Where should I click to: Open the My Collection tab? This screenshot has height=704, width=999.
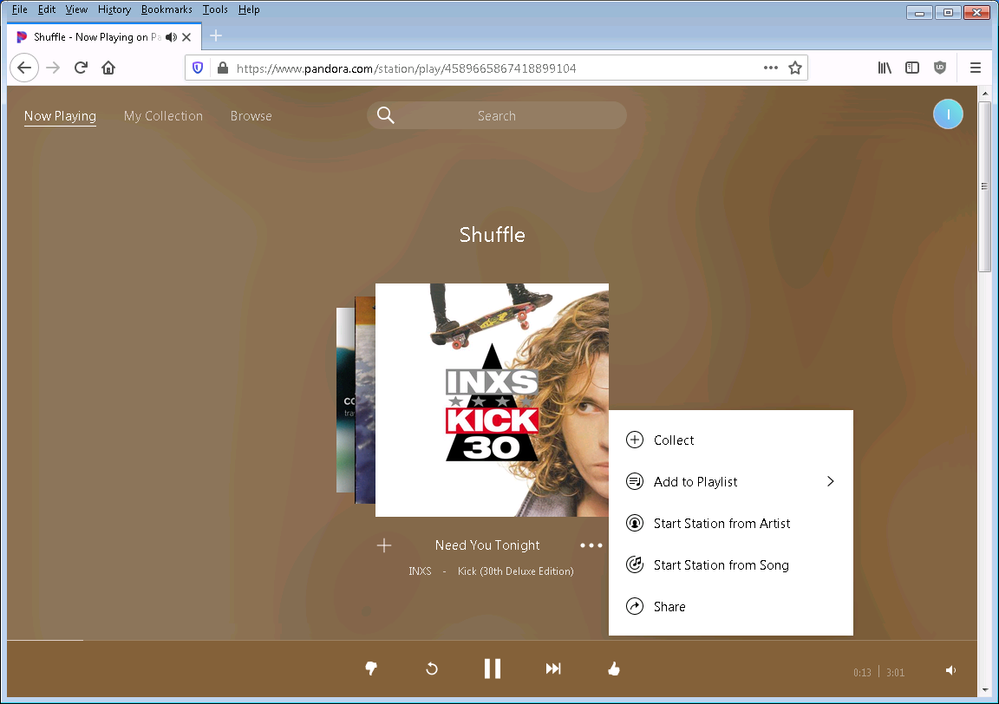coord(163,116)
